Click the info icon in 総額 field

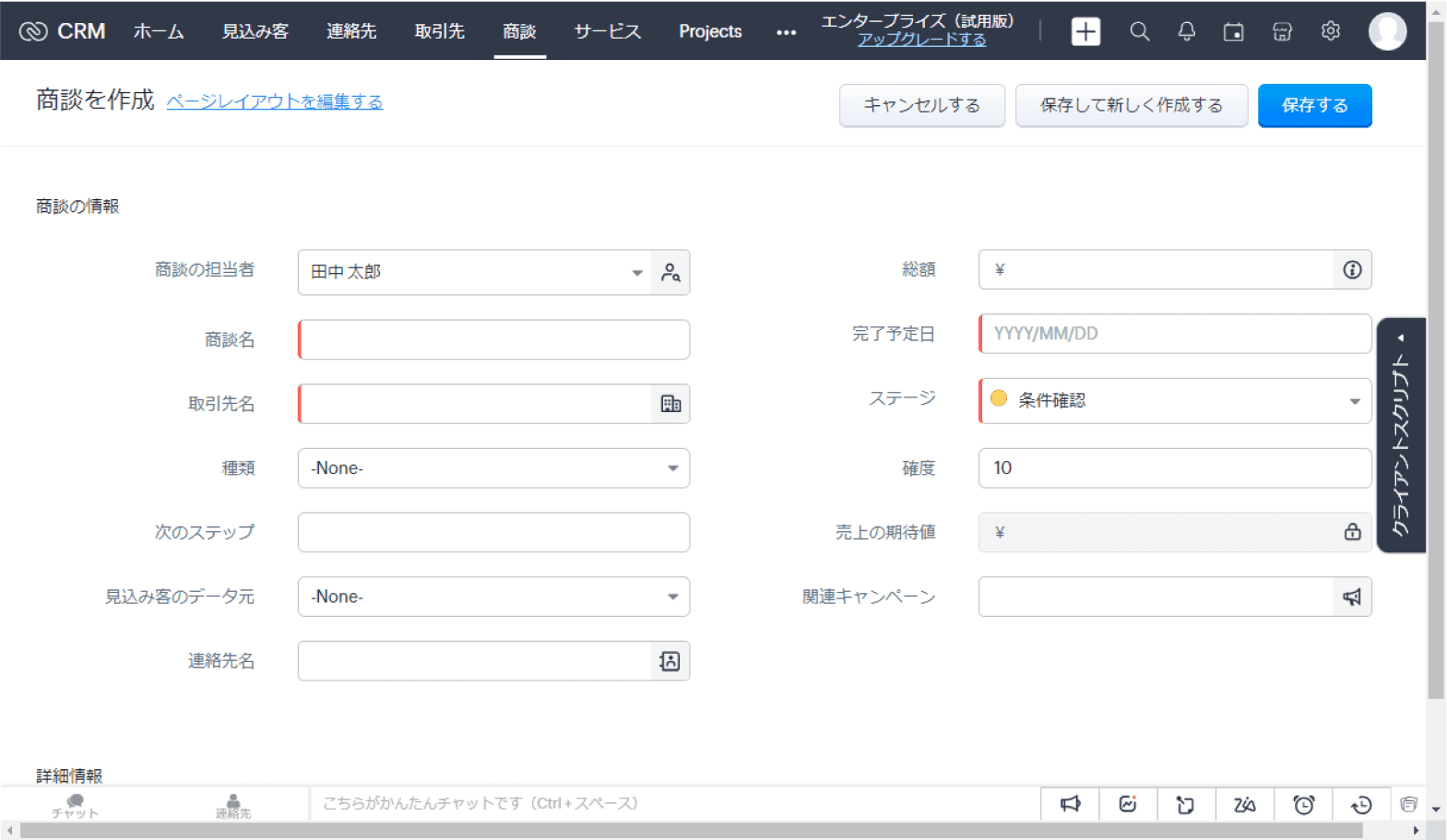(x=1352, y=270)
